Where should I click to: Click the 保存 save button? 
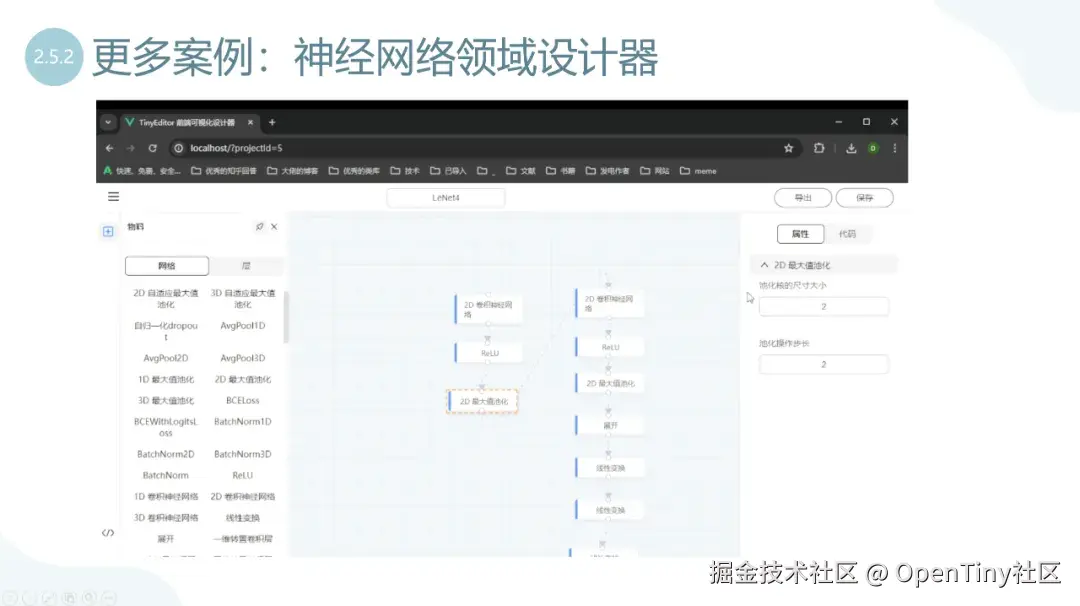(864, 197)
